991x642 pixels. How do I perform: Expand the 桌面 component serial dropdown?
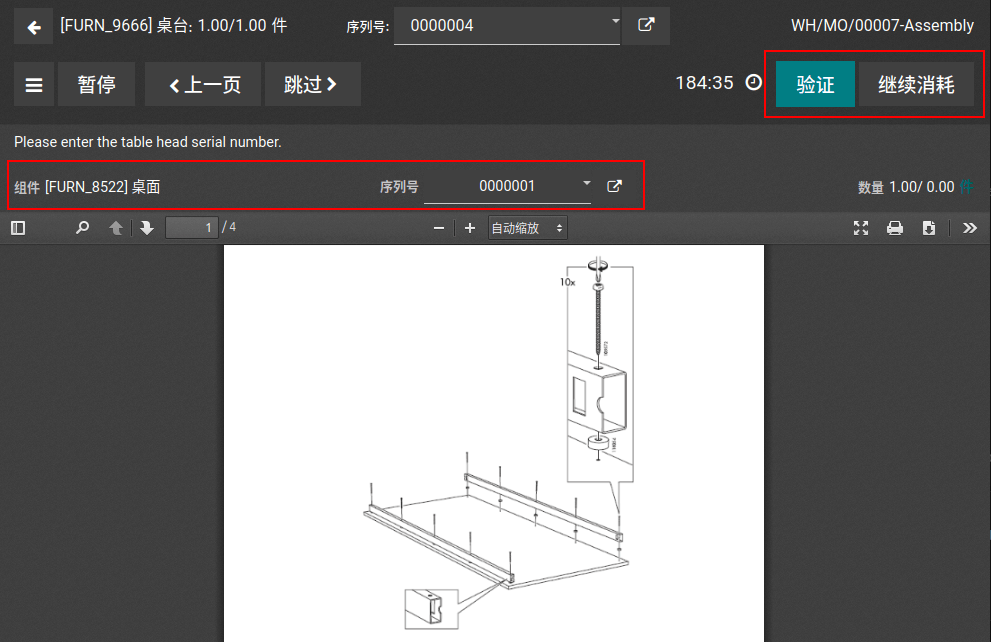click(x=586, y=184)
